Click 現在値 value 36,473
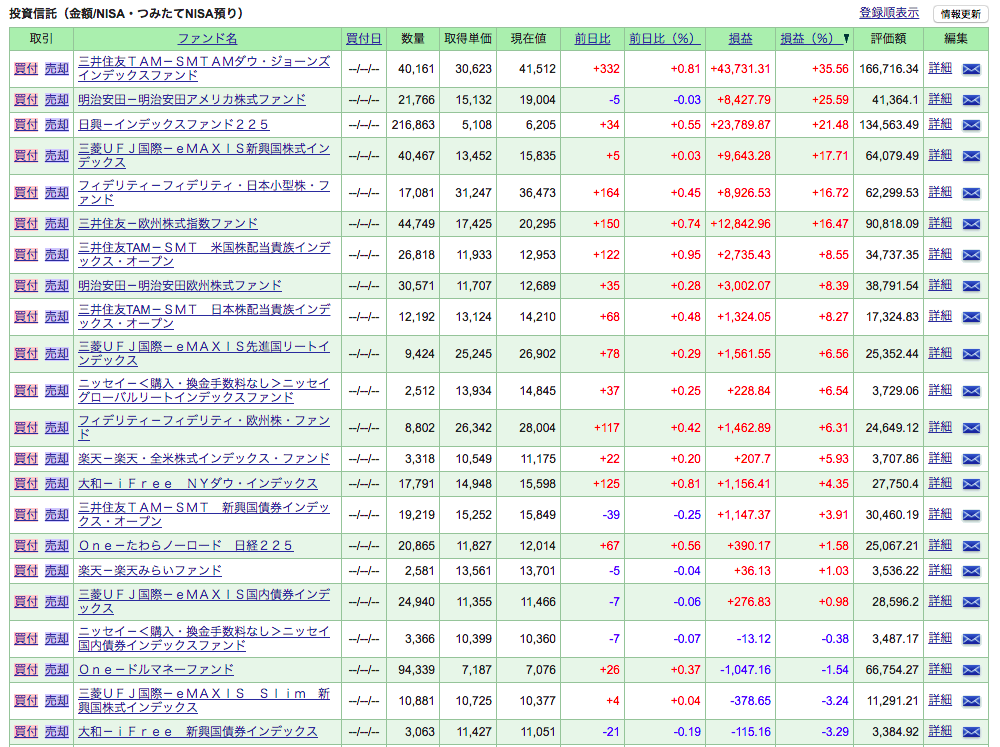The image size is (1000, 747). (537, 193)
